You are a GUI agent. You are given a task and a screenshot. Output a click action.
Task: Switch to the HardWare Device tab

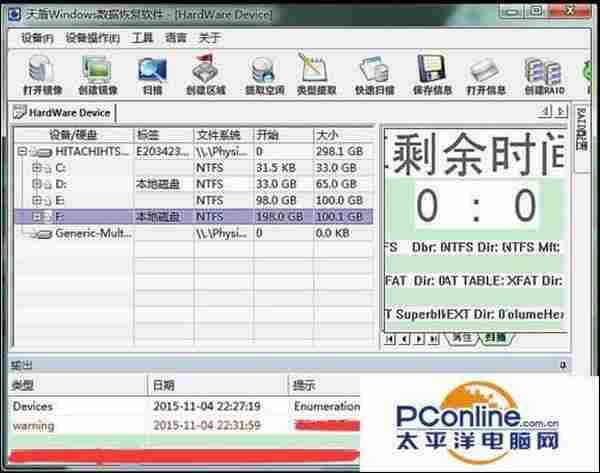point(64,112)
